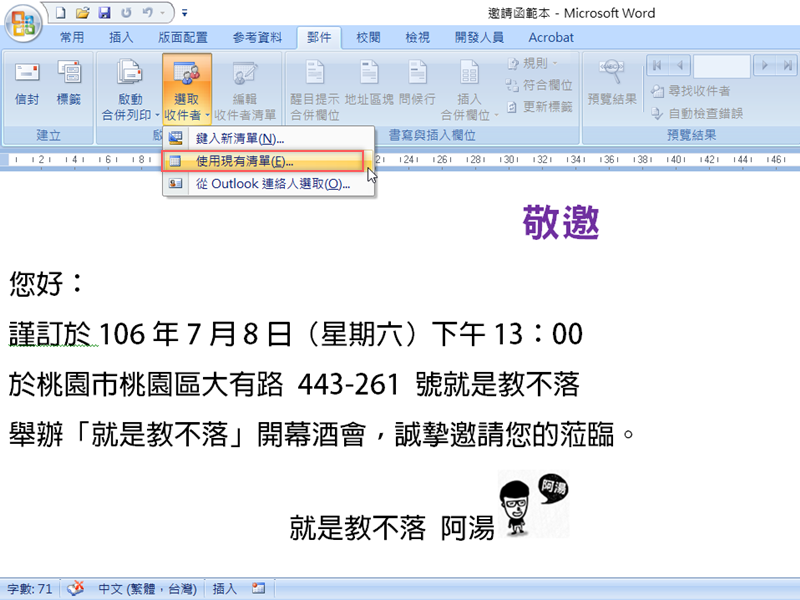
Task: Click the 預覽結果 button
Action: 612,82
